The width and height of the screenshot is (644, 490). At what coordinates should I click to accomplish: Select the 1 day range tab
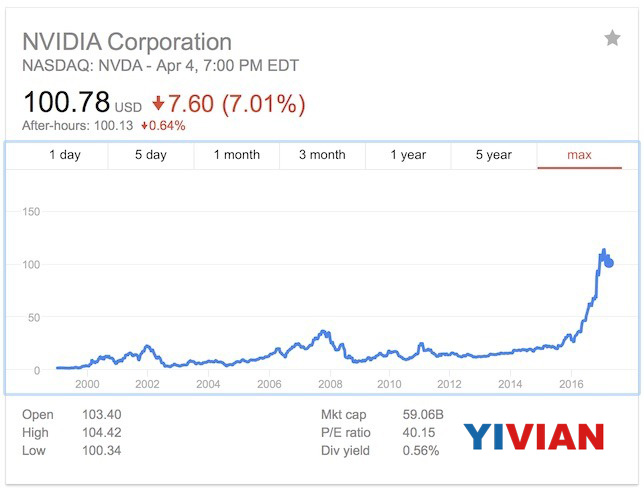pos(65,155)
